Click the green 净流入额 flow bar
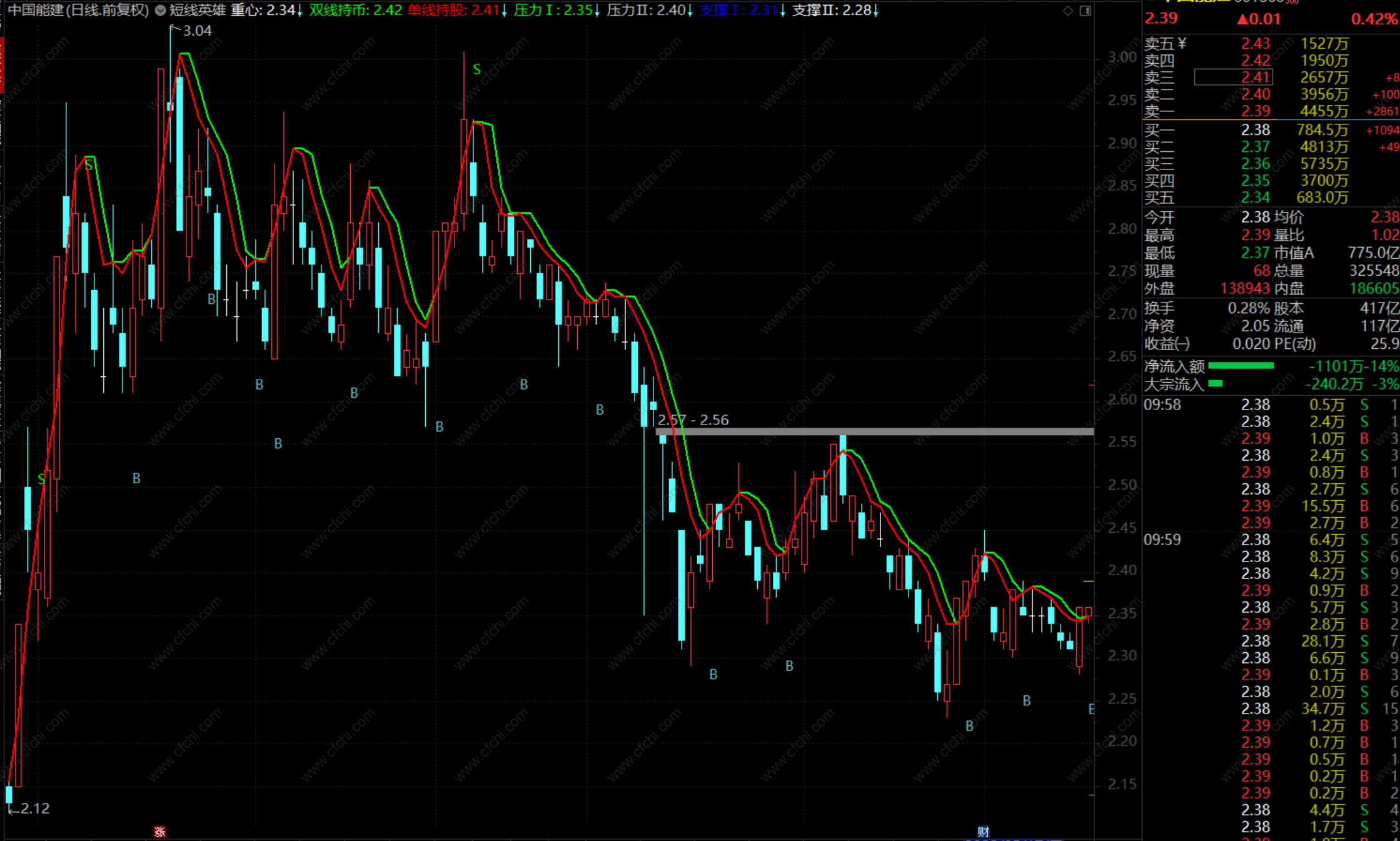This screenshot has height=841, width=1400. (x=1241, y=366)
